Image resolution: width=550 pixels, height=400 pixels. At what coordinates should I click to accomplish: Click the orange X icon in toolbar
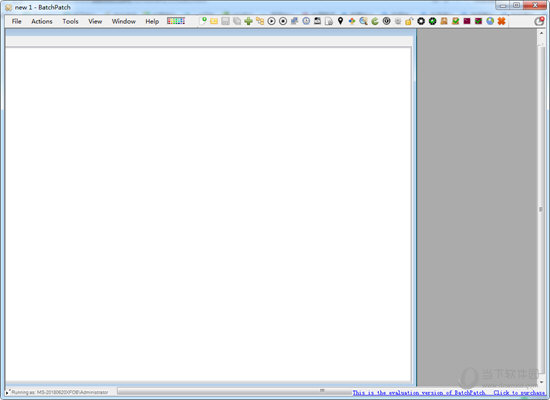point(502,21)
